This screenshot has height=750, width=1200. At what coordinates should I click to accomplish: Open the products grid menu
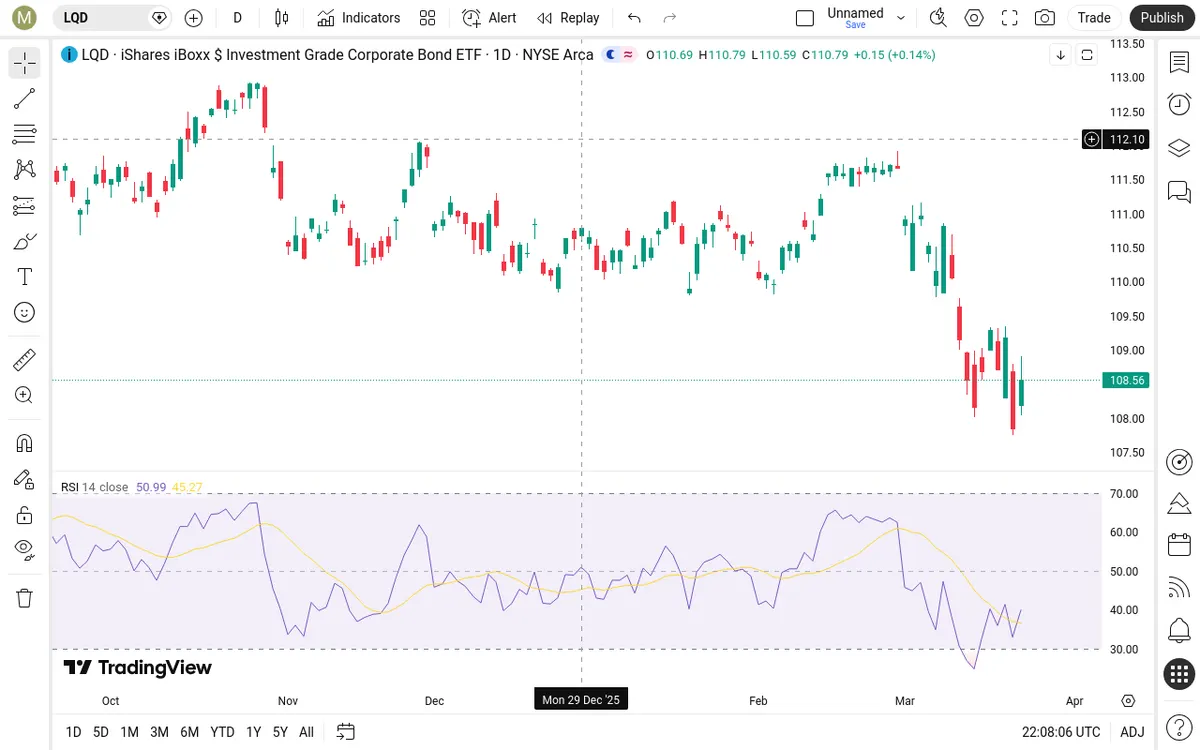1179,674
